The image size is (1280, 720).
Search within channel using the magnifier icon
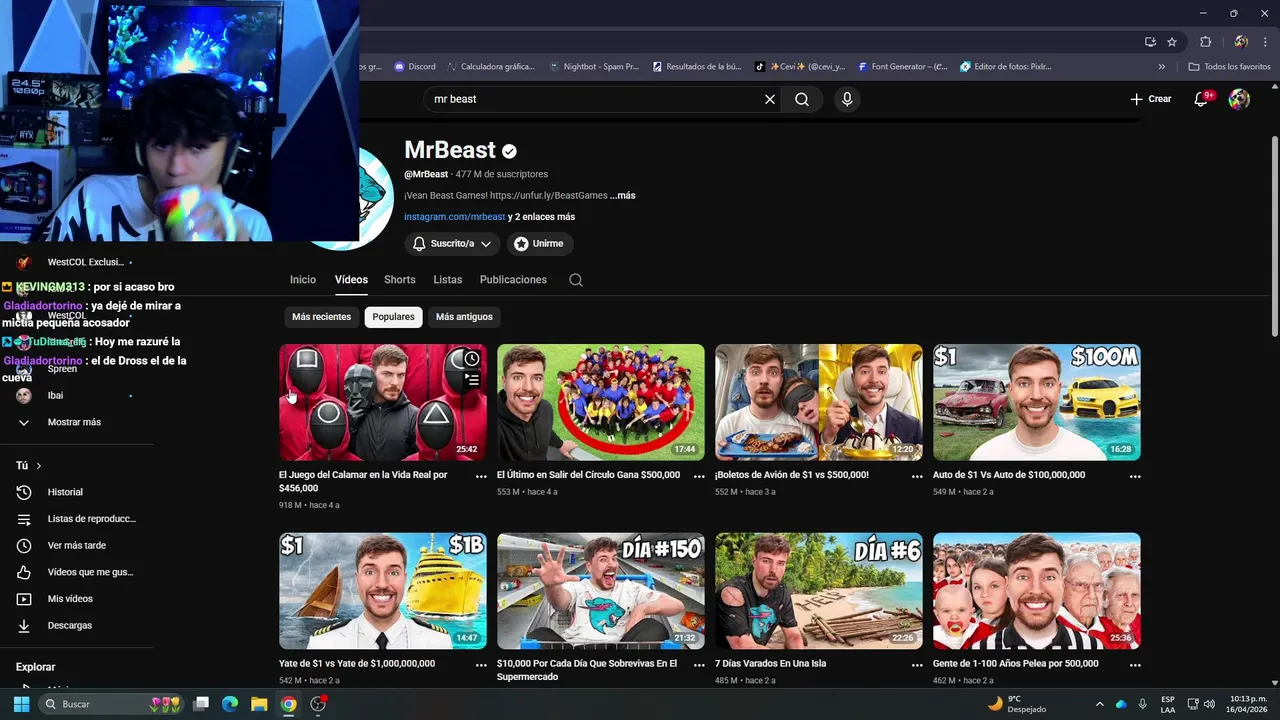pyautogui.click(x=576, y=280)
